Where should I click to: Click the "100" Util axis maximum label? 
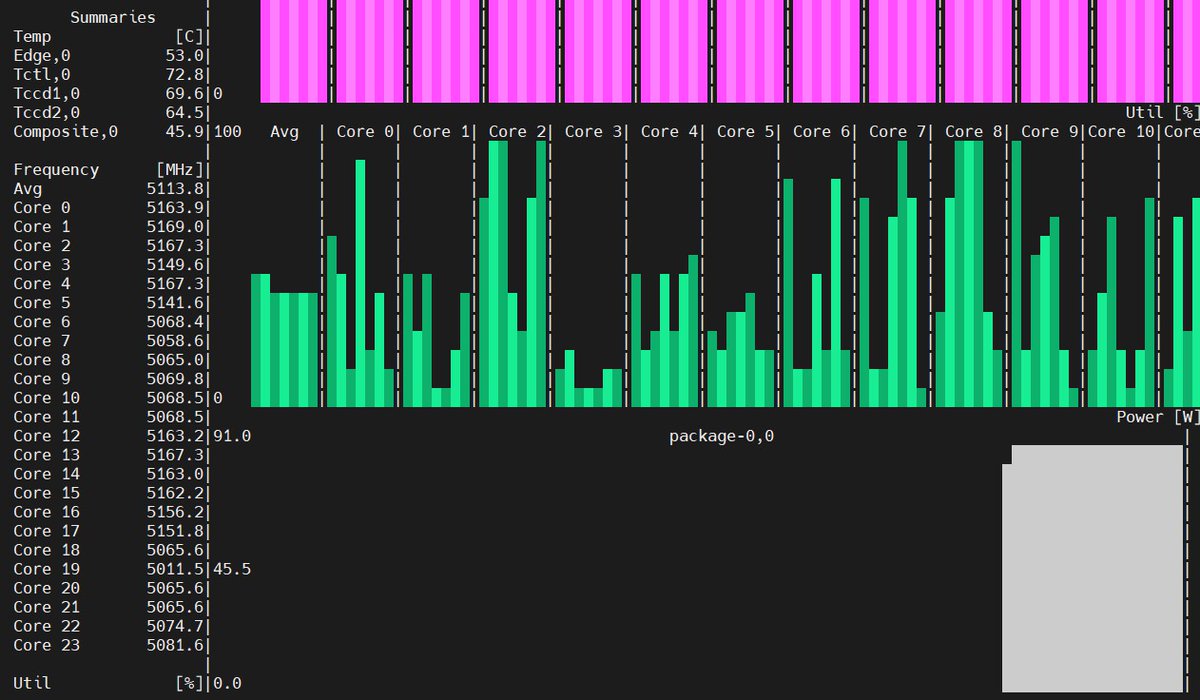227,131
